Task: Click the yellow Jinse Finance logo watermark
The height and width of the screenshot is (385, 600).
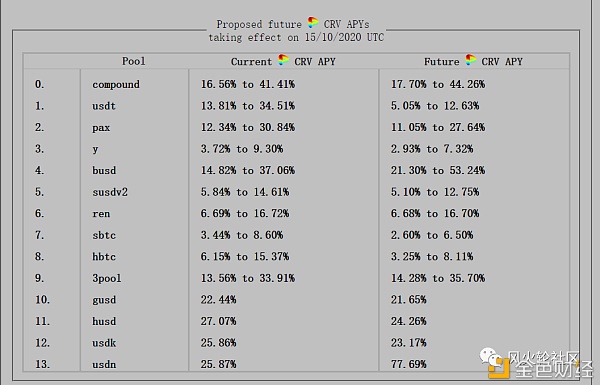Action: [499, 368]
